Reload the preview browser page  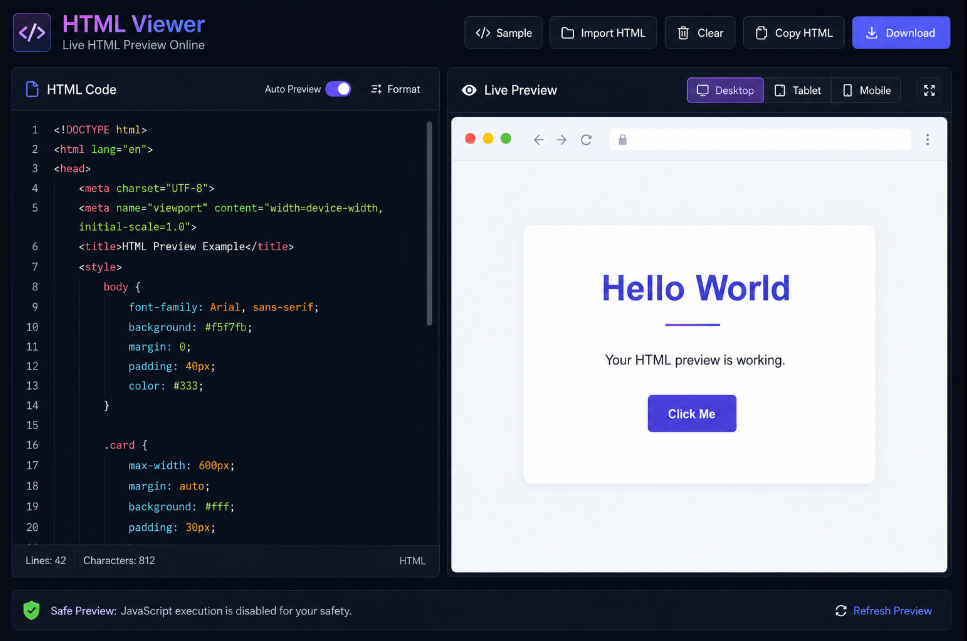(586, 139)
